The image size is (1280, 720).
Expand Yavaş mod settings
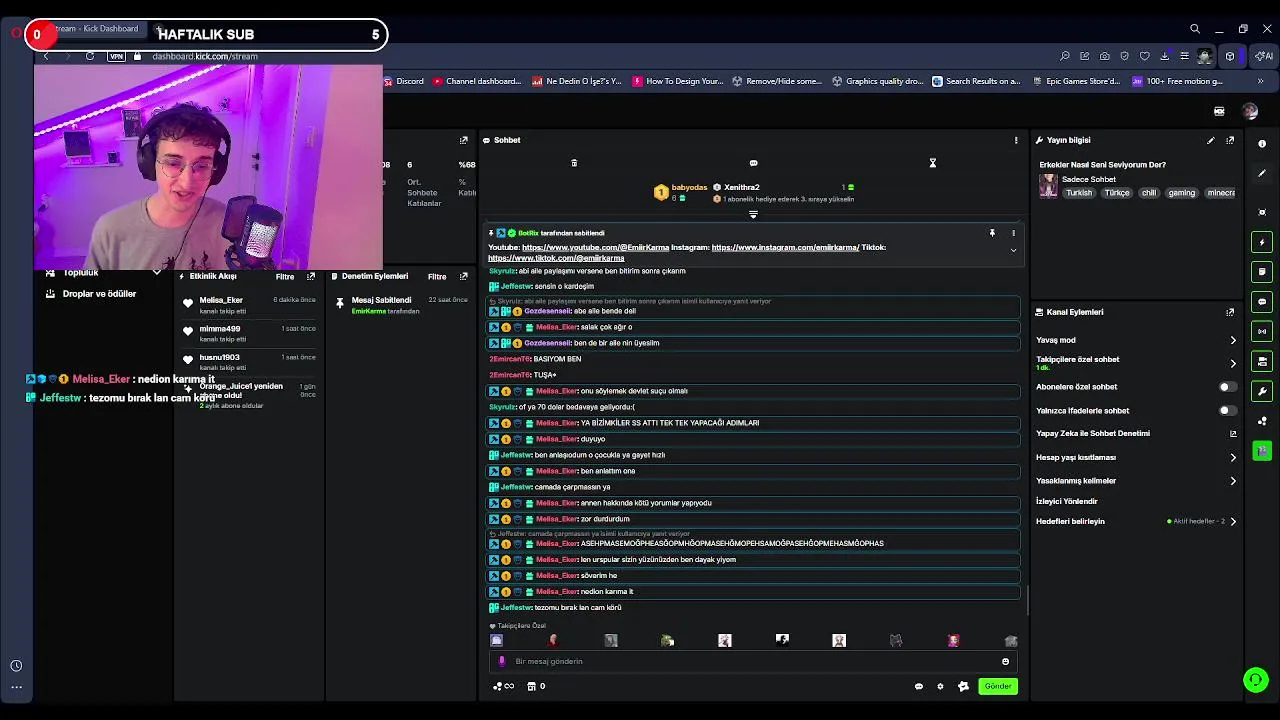(1233, 340)
